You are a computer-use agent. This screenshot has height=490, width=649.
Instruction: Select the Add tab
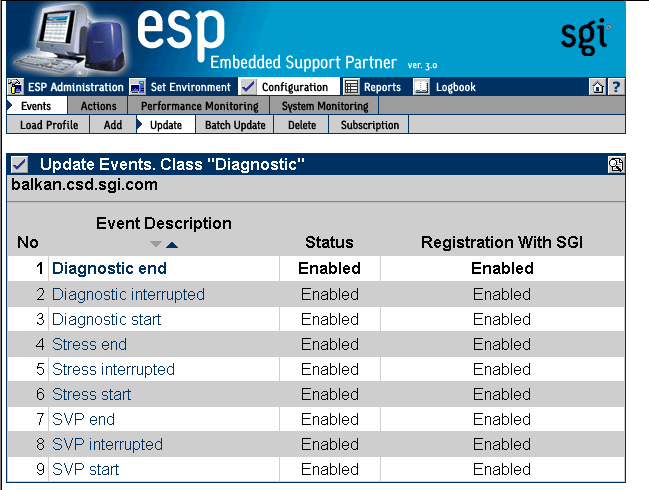tap(113, 125)
